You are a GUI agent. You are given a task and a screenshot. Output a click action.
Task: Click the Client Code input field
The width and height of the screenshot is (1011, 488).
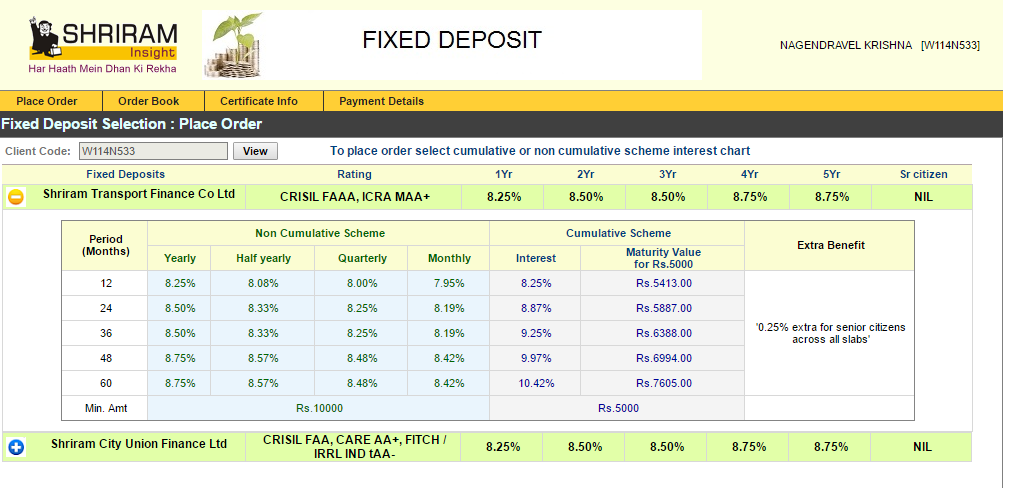point(153,151)
